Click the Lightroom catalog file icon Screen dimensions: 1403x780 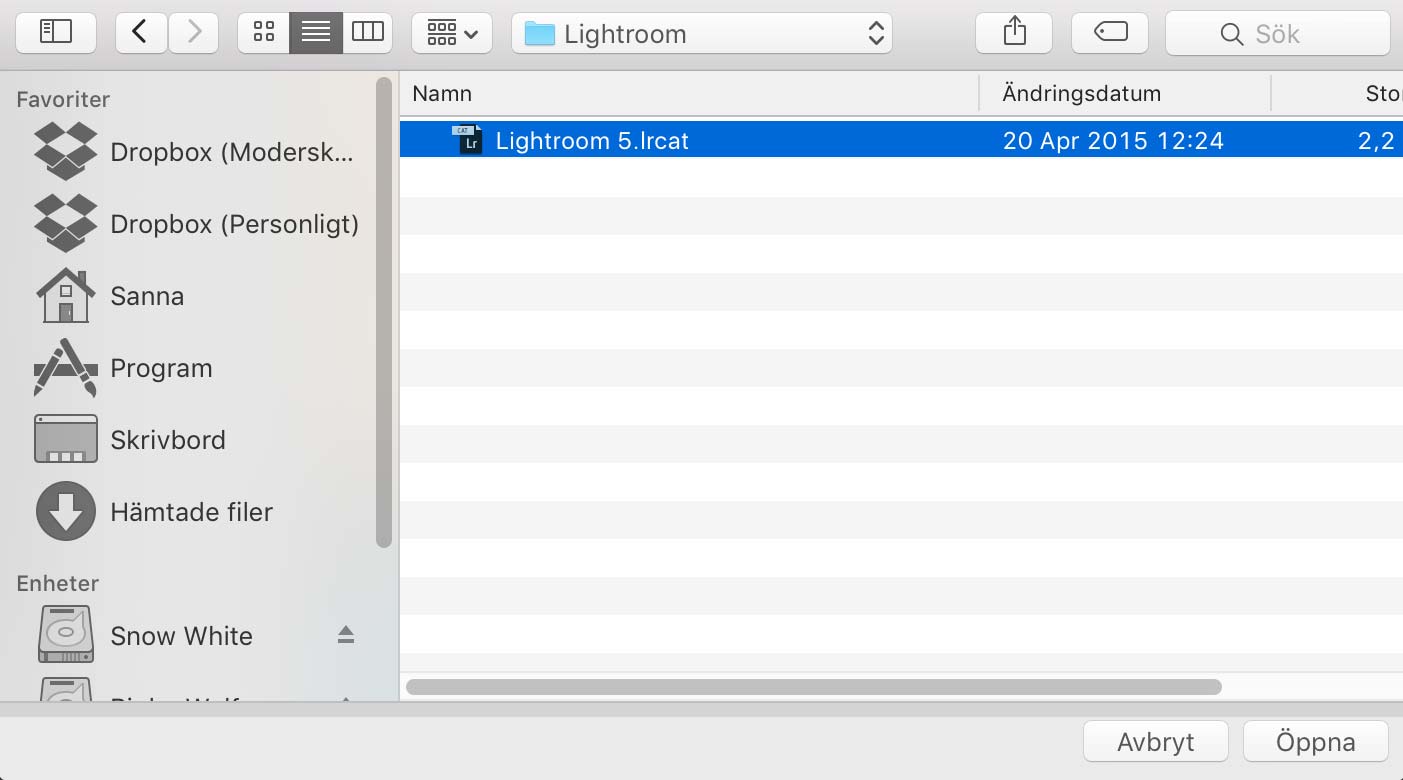[x=468, y=140]
